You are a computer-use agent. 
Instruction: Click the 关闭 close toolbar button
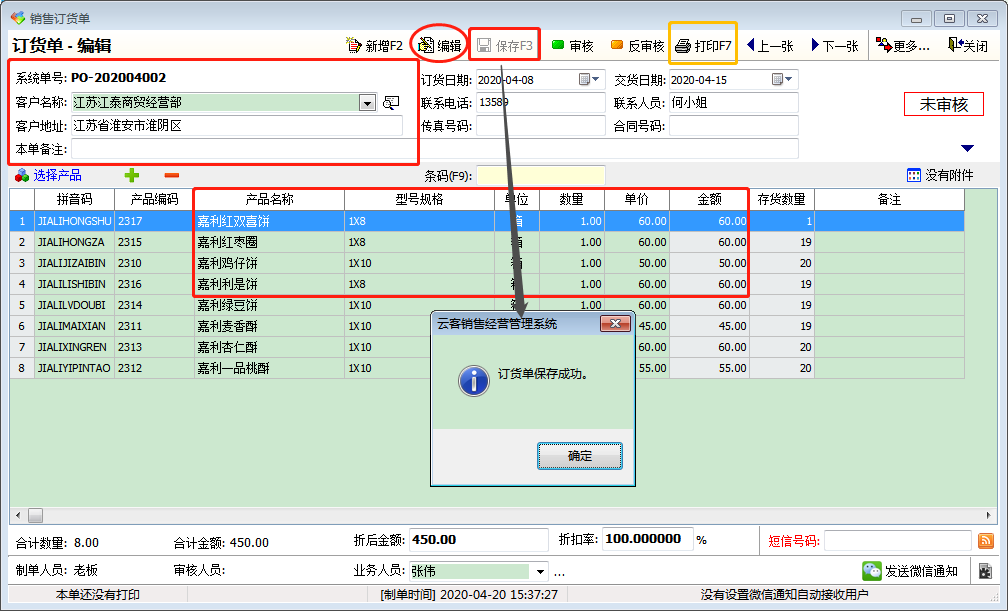point(968,46)
